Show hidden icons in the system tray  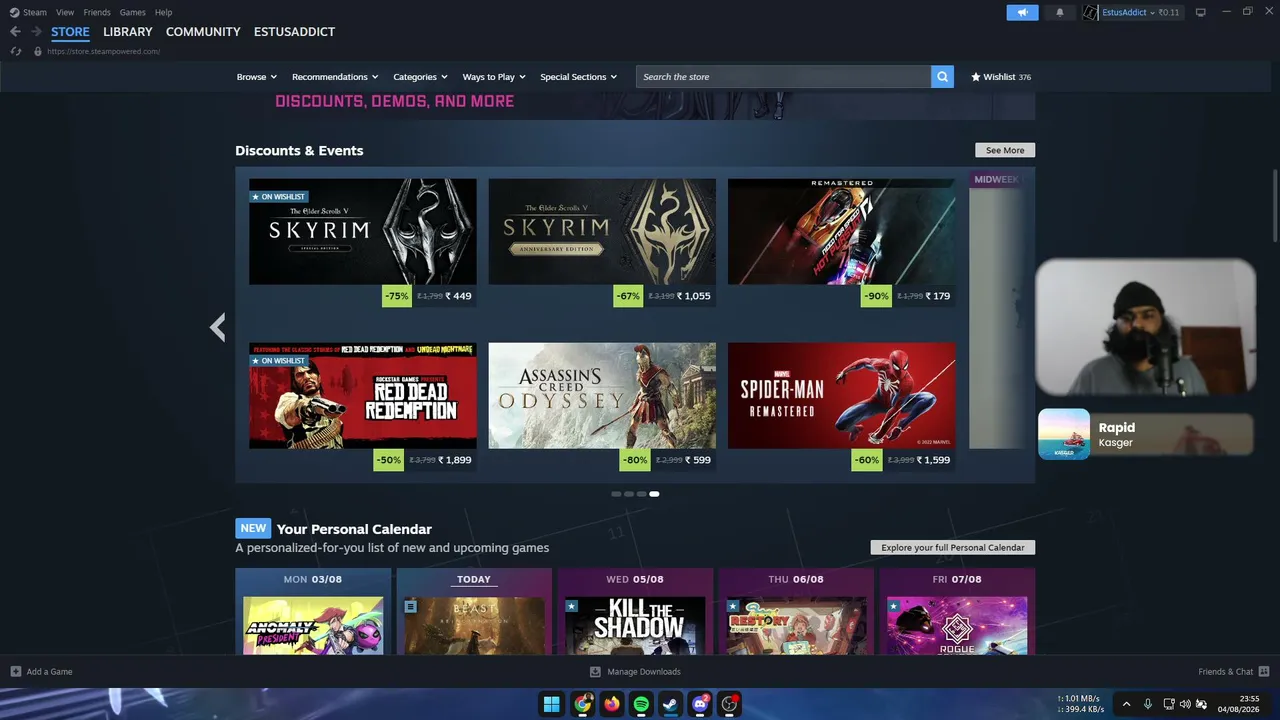coord(1126,704)
